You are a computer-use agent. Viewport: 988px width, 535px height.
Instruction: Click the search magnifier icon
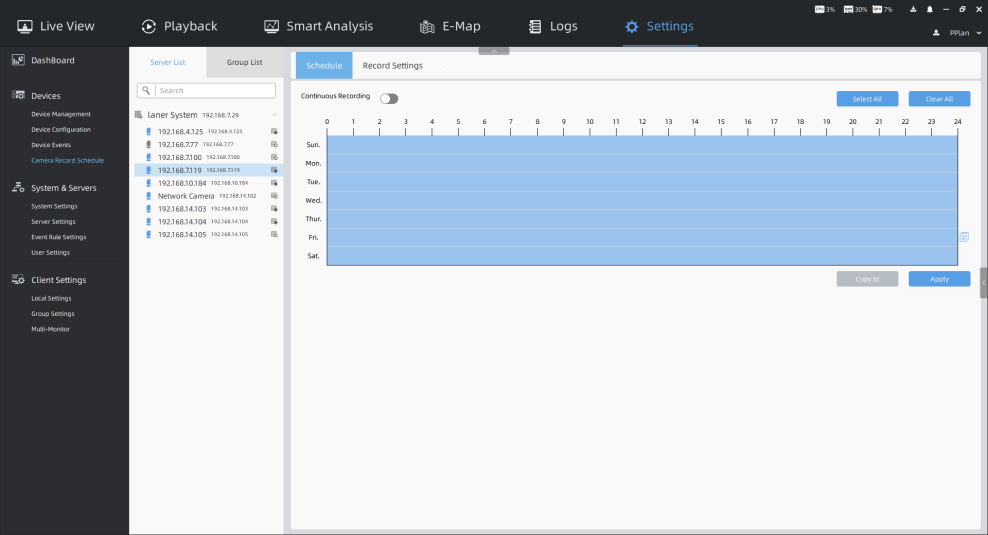pos(146,91)
